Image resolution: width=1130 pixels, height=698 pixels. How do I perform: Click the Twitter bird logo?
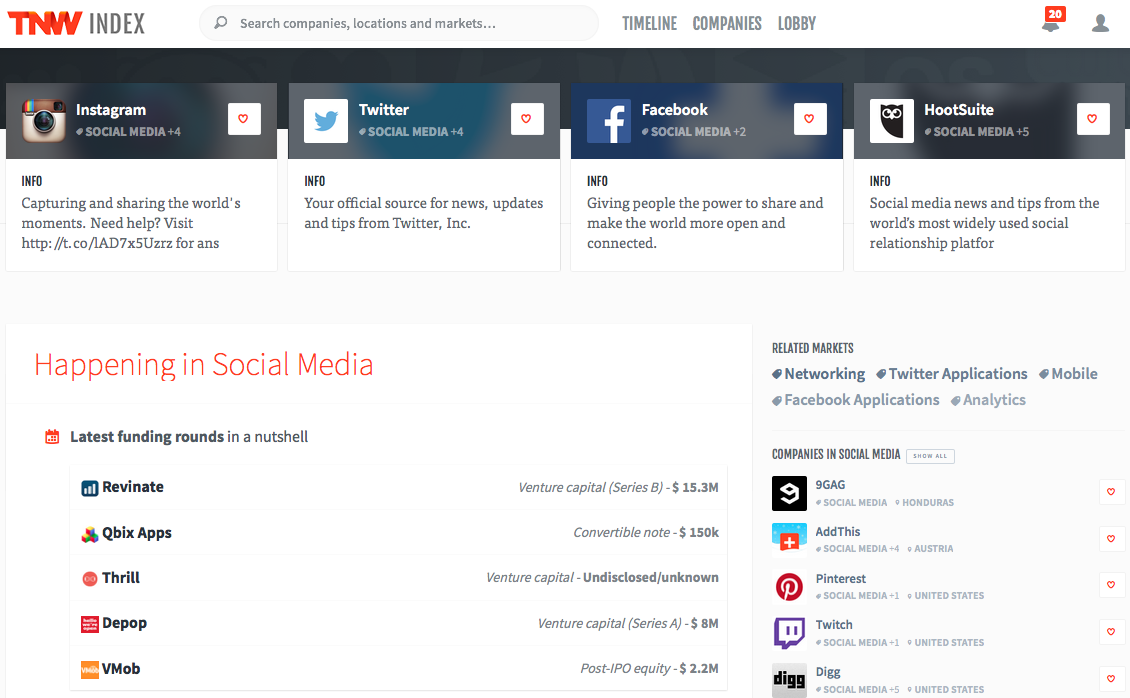[x=326, y=121]
